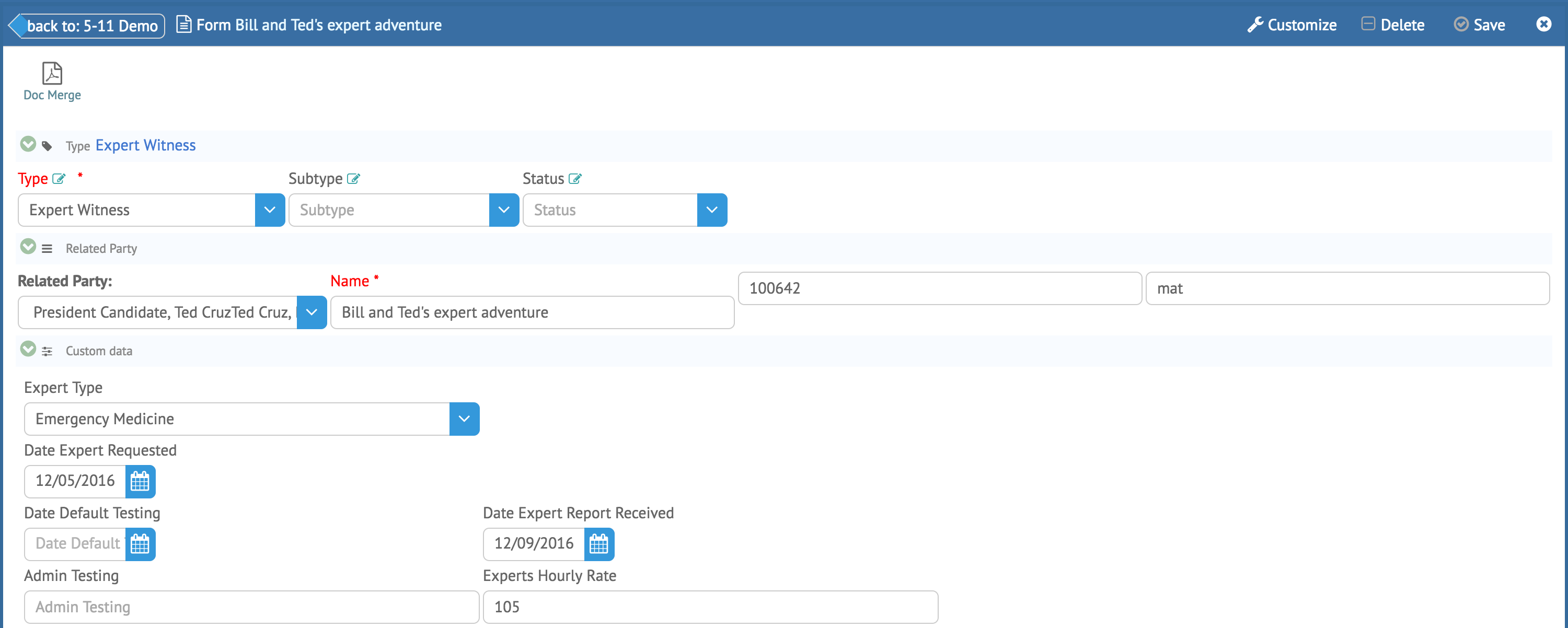Save the form with Save button
The width and height of the screenshot is (1568, 628).
[x=1479, y=25]
